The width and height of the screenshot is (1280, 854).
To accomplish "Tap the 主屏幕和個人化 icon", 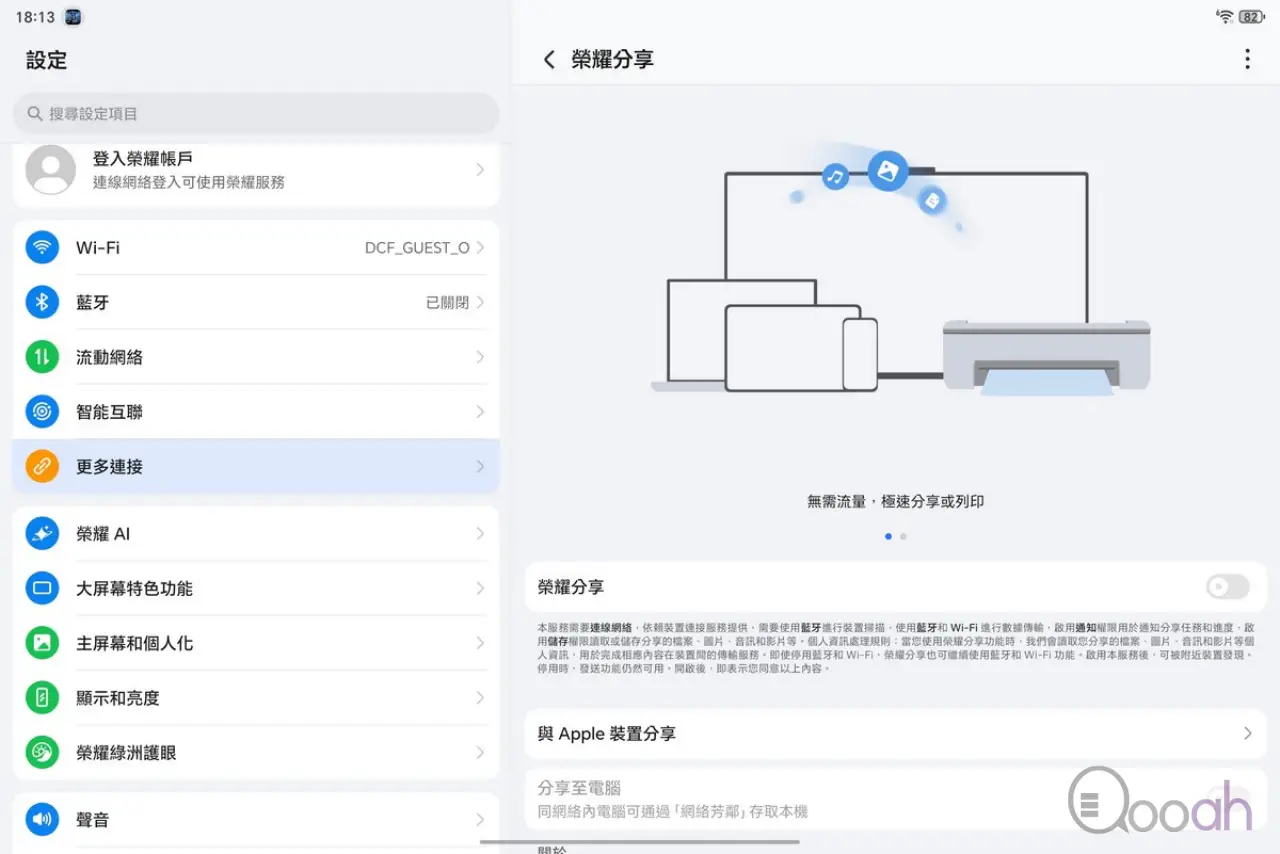I will (x=42, y=643).
